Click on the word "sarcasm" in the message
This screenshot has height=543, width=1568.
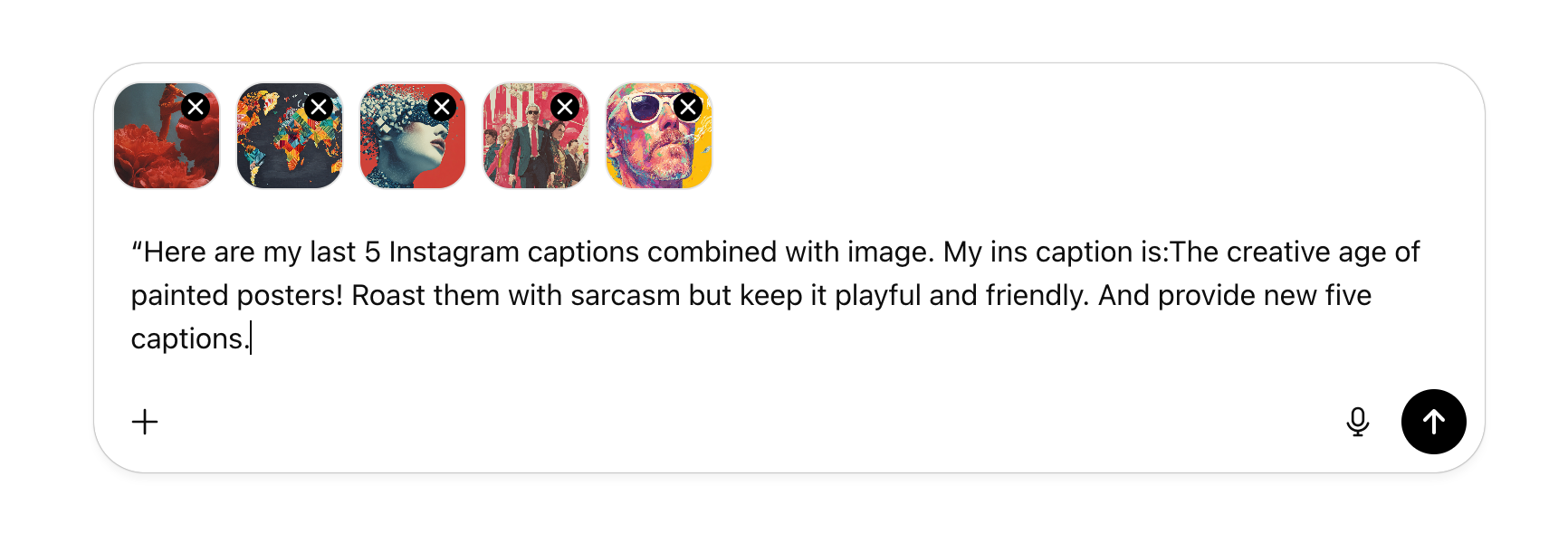[x=625, y=295]
